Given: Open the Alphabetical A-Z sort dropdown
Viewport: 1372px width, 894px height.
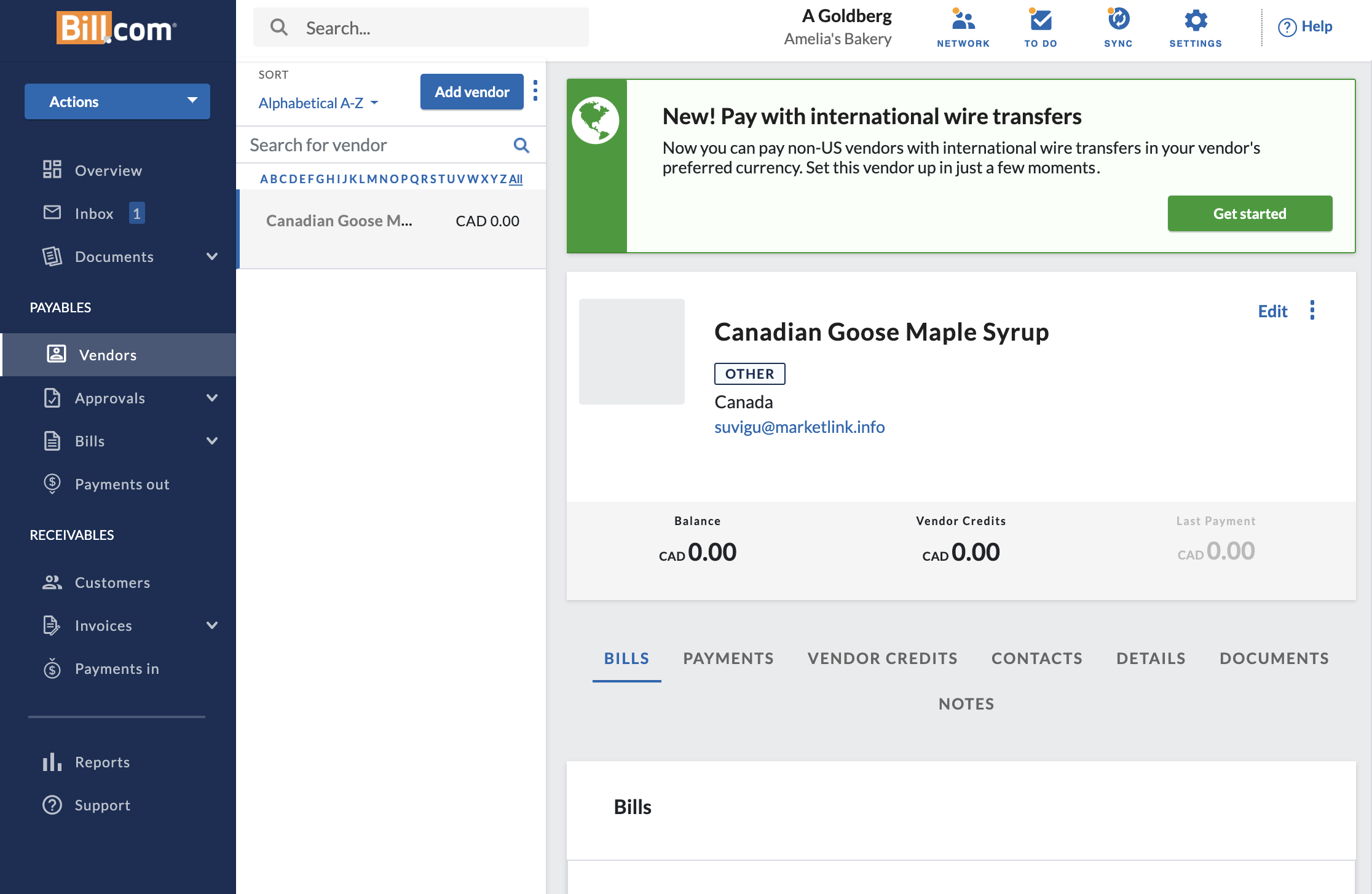Looking at the screenshot, I should (x=318, y=103).
